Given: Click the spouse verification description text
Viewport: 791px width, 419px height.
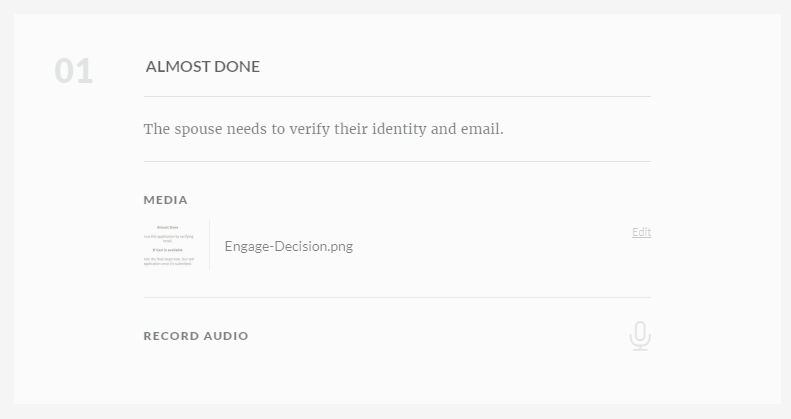Looking at the screenshot, I should pos(323,129).
